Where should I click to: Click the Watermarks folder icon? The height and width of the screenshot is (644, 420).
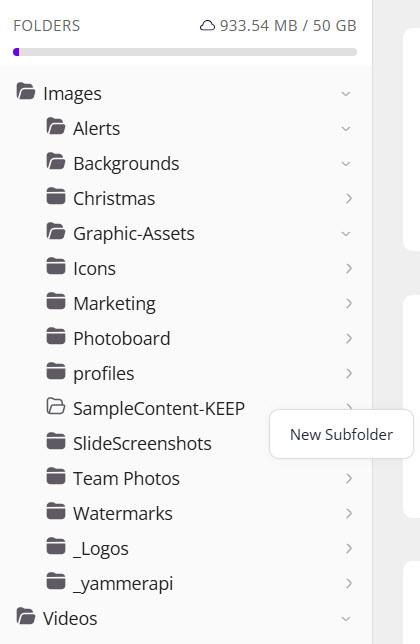(x=55, y=511)
